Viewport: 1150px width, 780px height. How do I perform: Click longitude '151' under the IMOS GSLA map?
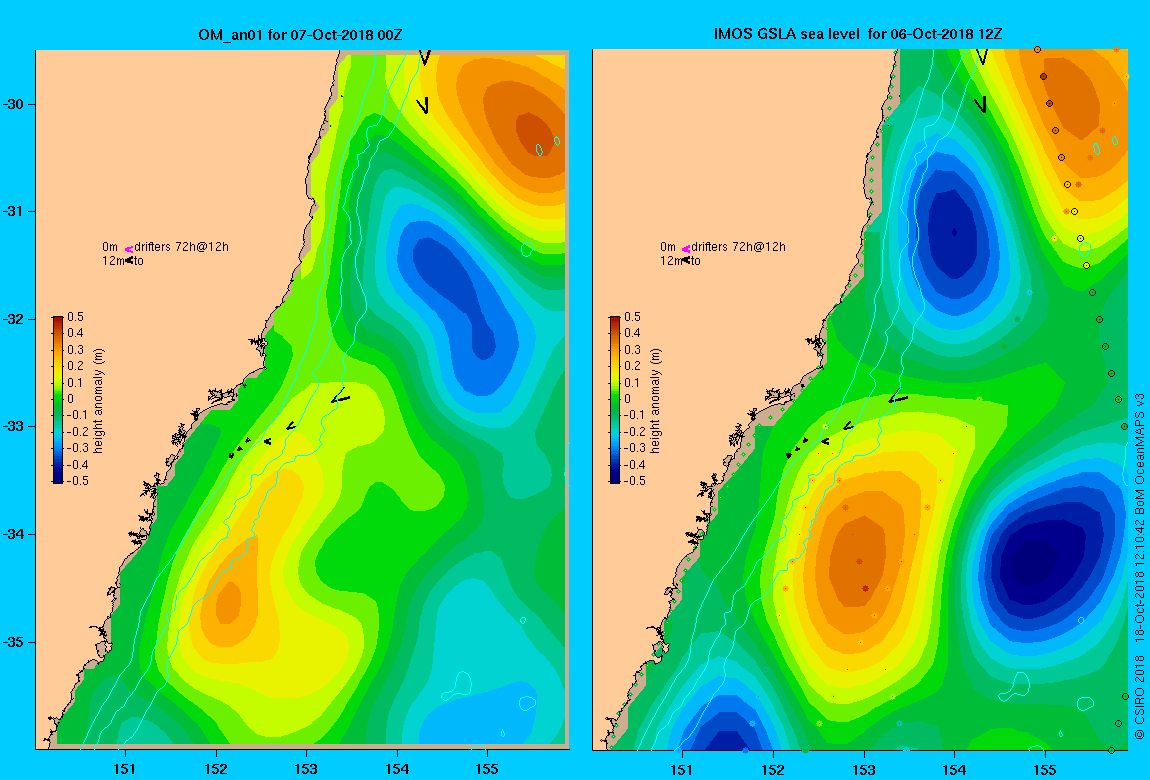click(682, 769)
